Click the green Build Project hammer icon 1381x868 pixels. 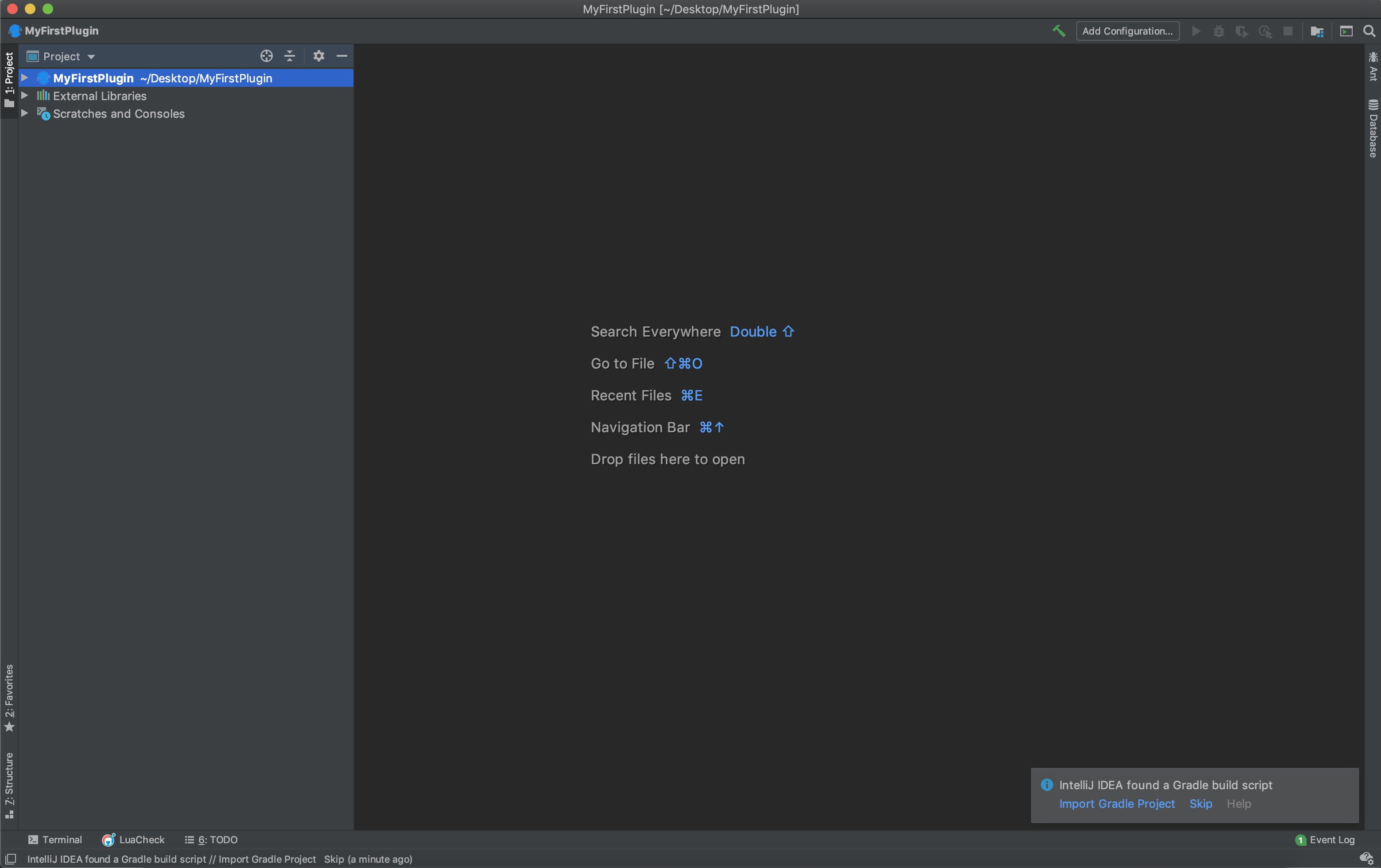point(1058,31)
